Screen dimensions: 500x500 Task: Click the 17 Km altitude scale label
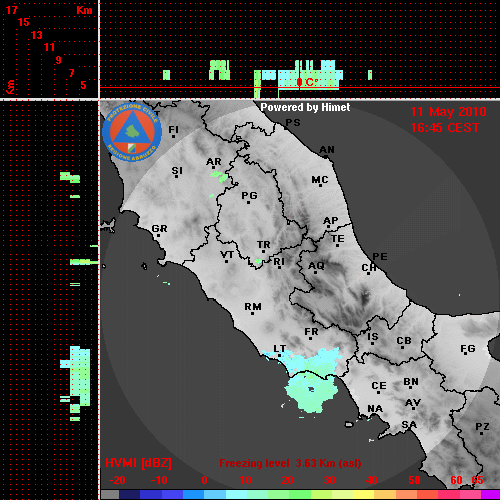11,10
